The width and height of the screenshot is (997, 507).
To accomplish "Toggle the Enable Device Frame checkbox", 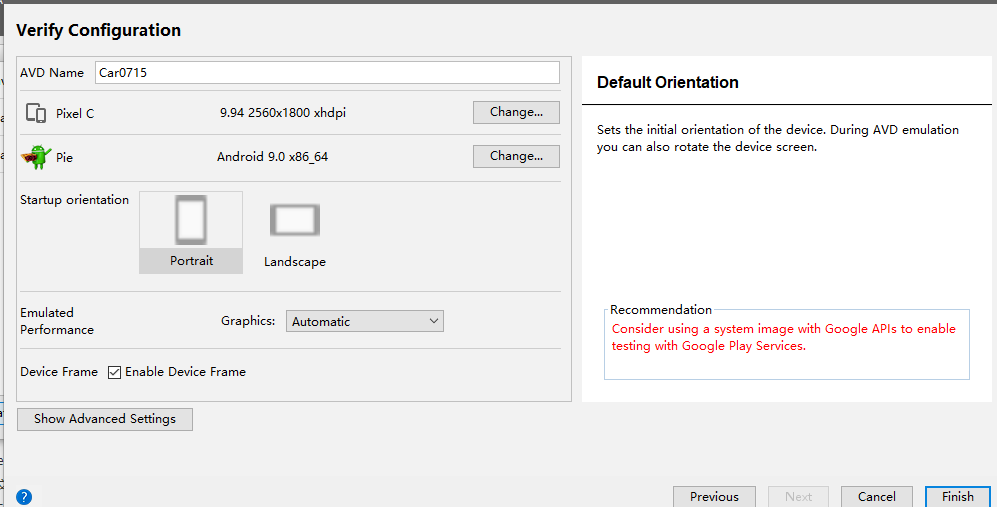I will coord(114,372).
